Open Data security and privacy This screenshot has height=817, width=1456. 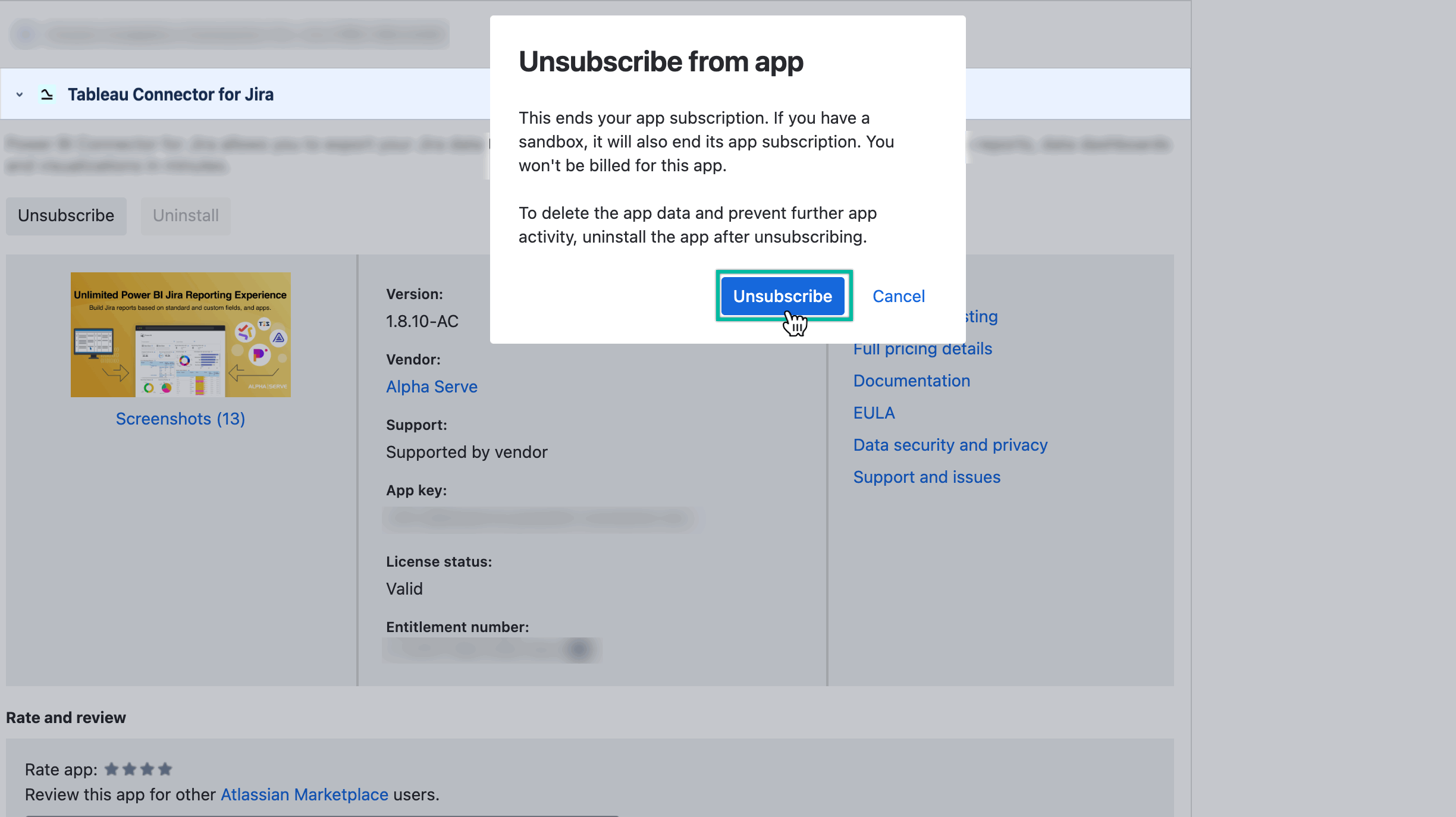[950, 444]
